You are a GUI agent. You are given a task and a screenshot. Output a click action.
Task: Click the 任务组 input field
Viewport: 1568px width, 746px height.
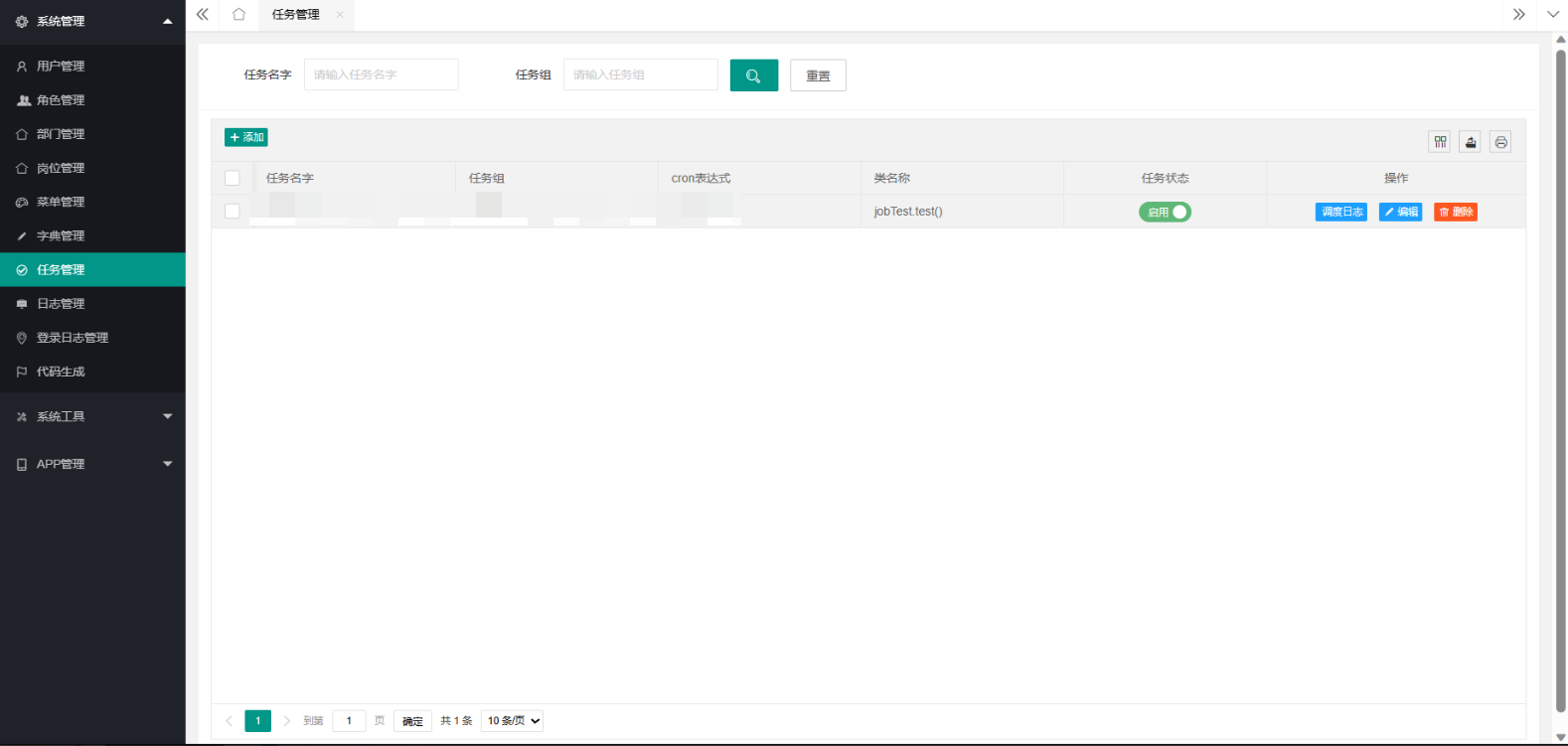click(641, 75)
